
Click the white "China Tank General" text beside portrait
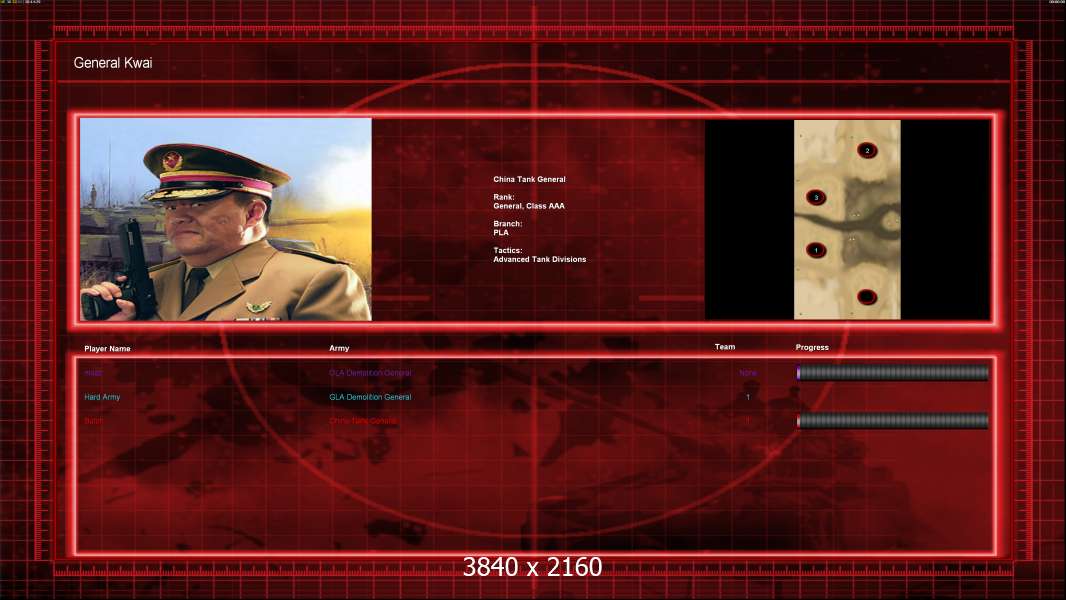point(529,179)
